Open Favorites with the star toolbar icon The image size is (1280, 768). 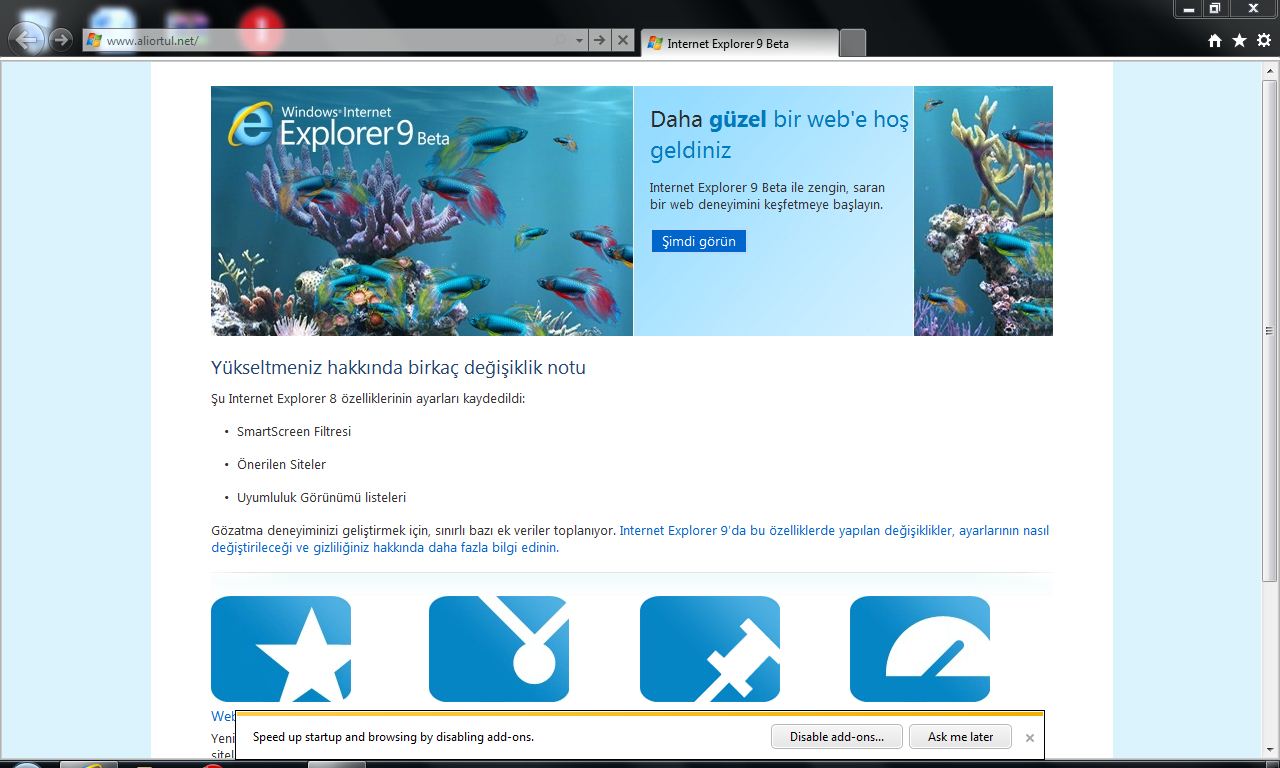point(1238,40)
